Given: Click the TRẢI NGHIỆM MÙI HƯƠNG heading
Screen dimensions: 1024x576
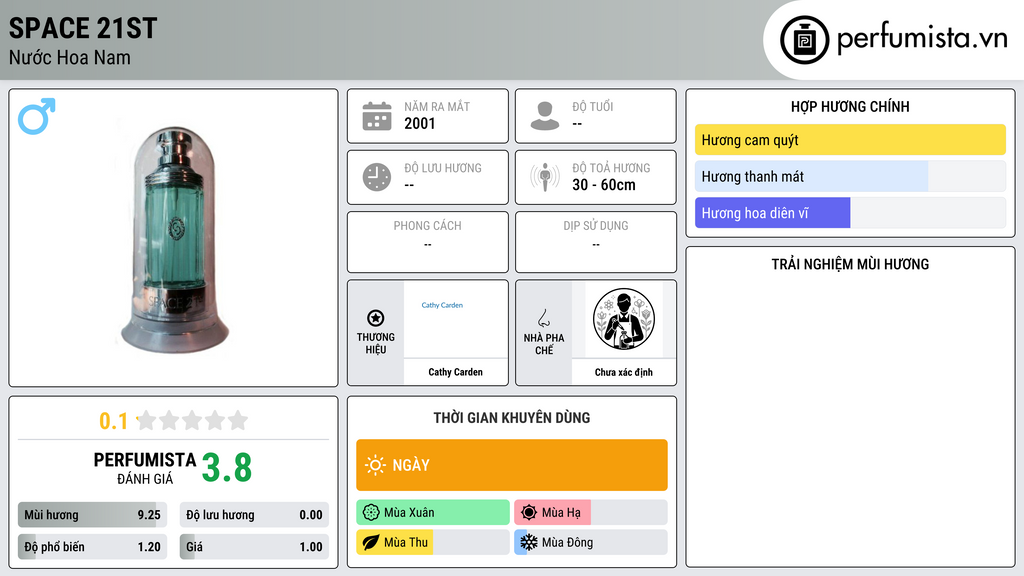Looking at the screenshot, I should coord(850,264).
